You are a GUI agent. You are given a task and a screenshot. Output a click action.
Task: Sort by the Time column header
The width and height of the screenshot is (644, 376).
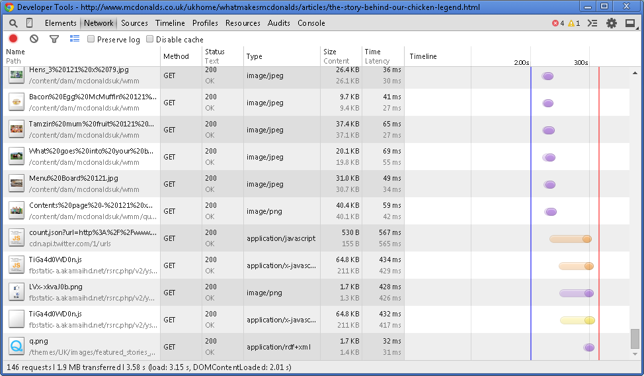coord(383,56)
